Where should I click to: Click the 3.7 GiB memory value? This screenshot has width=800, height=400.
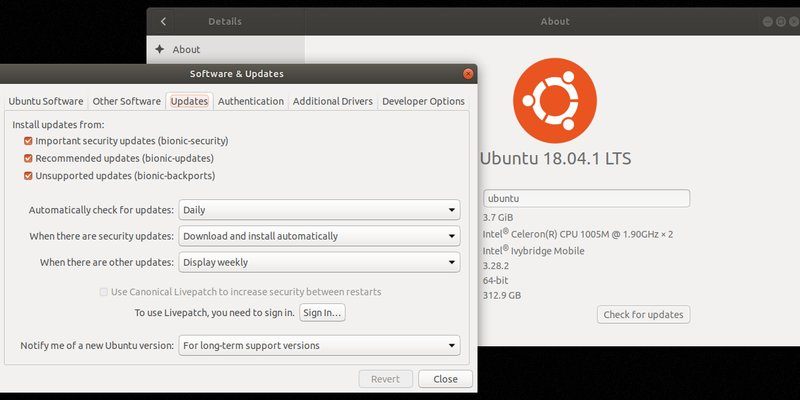tap(498, 217)
